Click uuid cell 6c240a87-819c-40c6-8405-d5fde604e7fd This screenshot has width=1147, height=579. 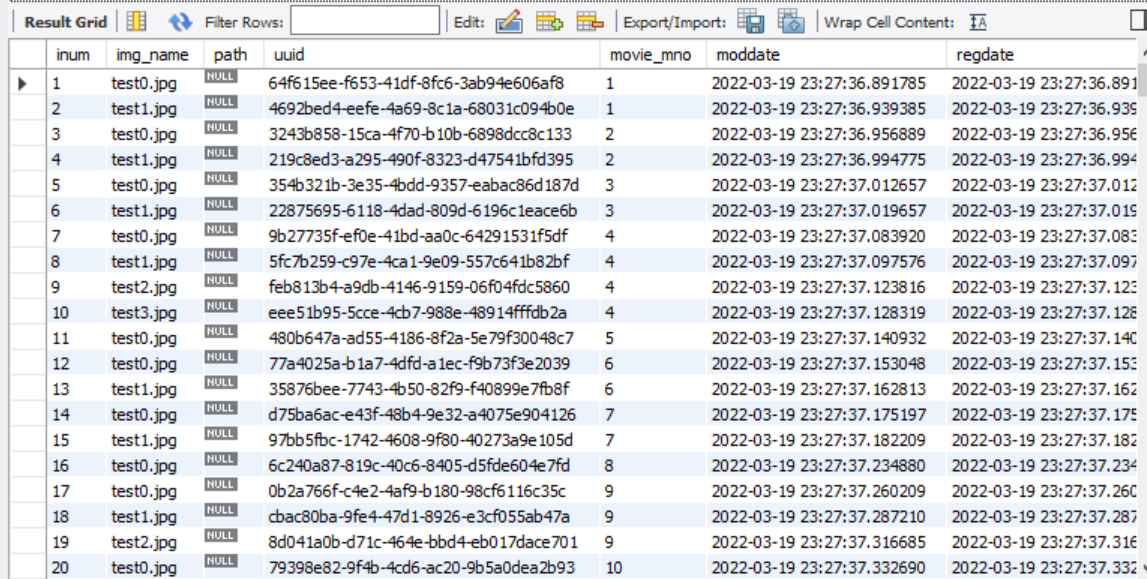pyautogui.click(x=432, y=466)
